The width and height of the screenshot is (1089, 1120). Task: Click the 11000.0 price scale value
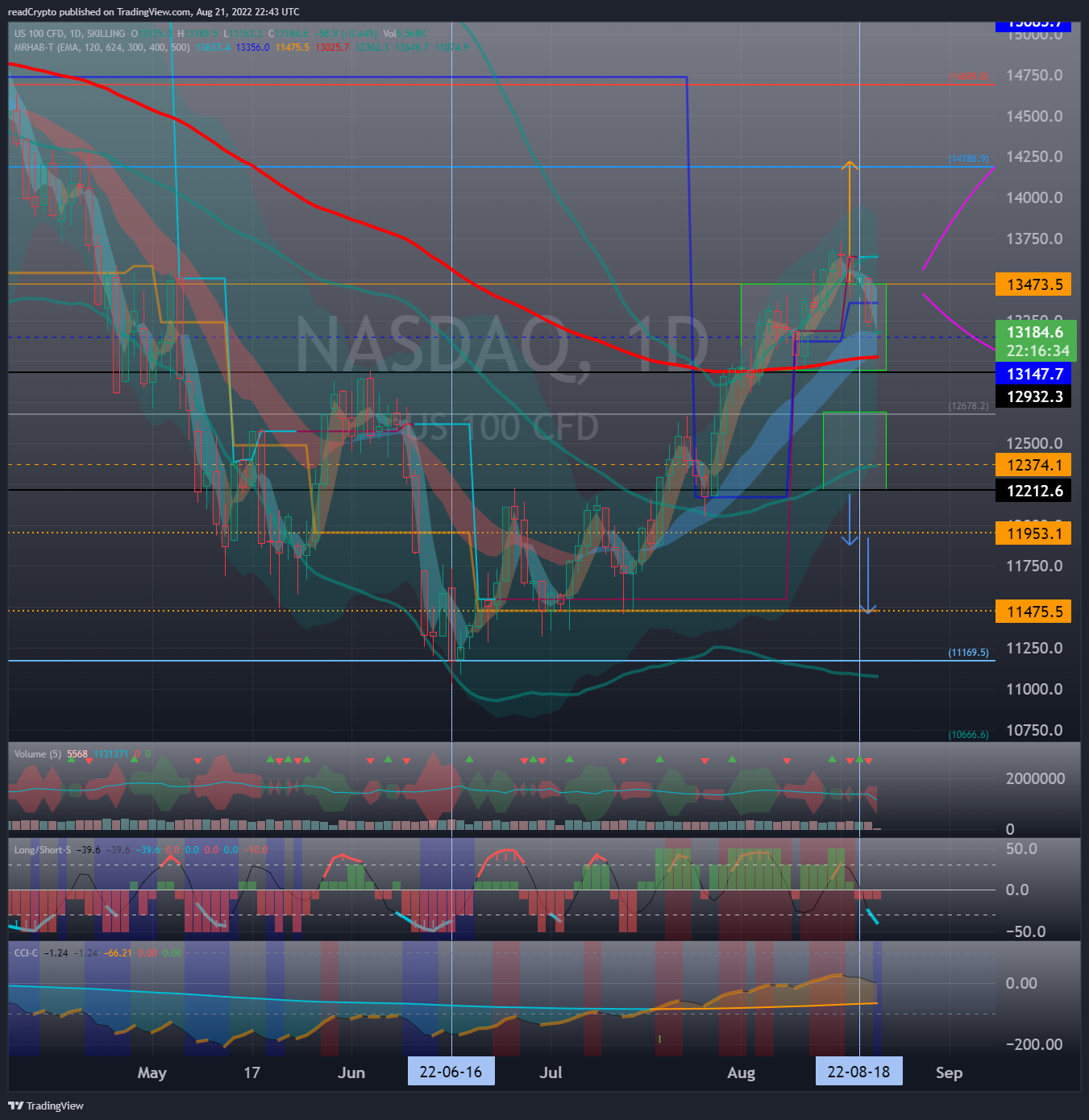tap(1034, 689)
